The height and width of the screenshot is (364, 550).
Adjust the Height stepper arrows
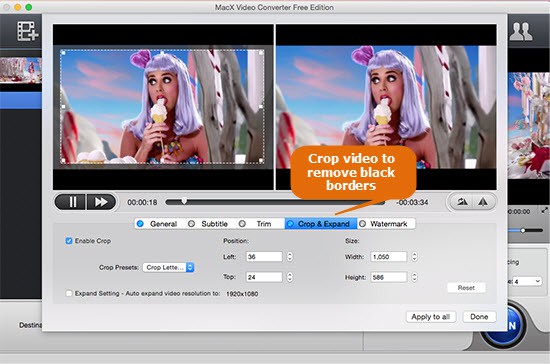click(x=415, y=277)
